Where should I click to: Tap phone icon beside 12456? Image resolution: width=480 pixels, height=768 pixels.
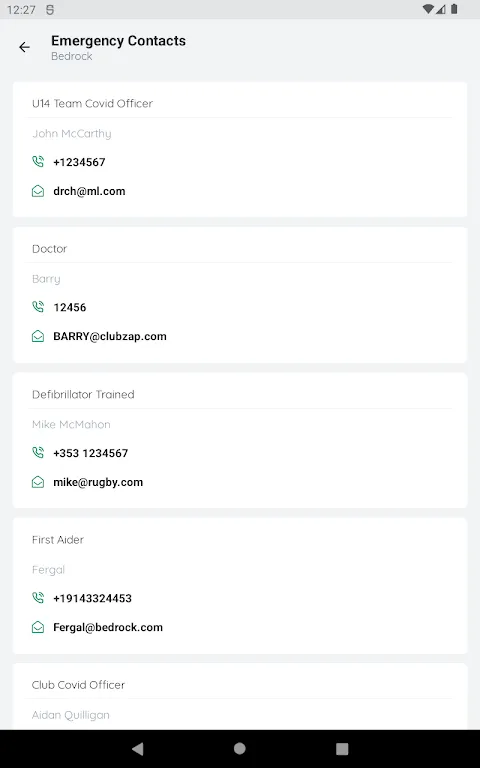(x=38, y=307)
